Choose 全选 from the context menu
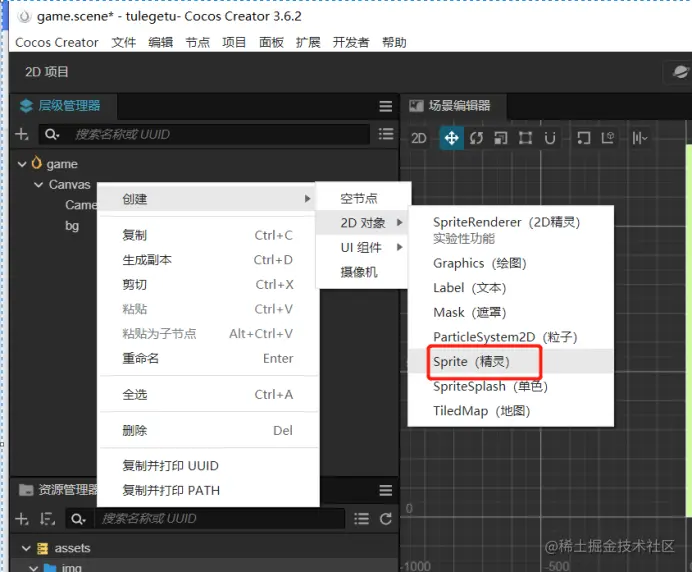The image size is (693, 572). click(207, 394)
